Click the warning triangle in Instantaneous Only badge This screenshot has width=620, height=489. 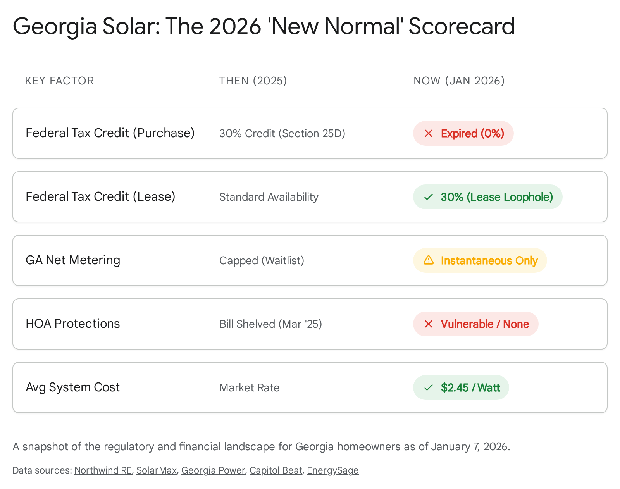click(x=428, y=260)
